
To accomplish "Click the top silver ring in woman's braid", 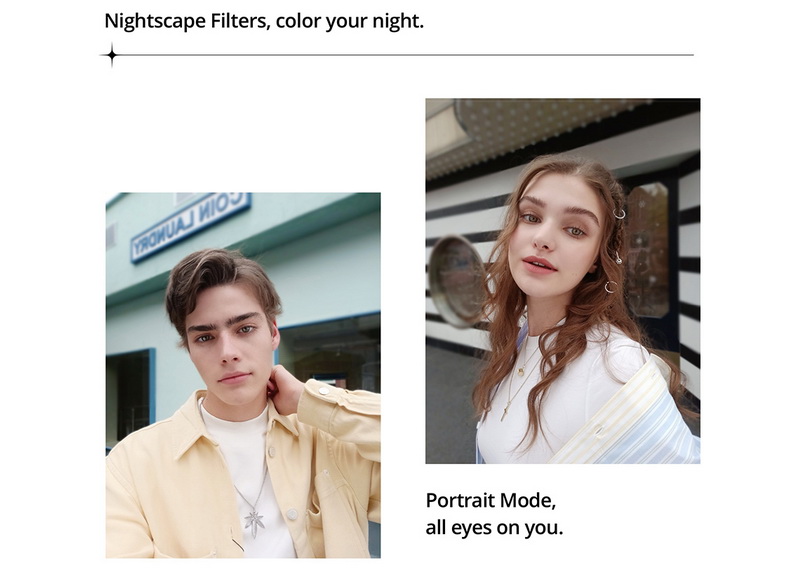I will [x=619, y=213].
